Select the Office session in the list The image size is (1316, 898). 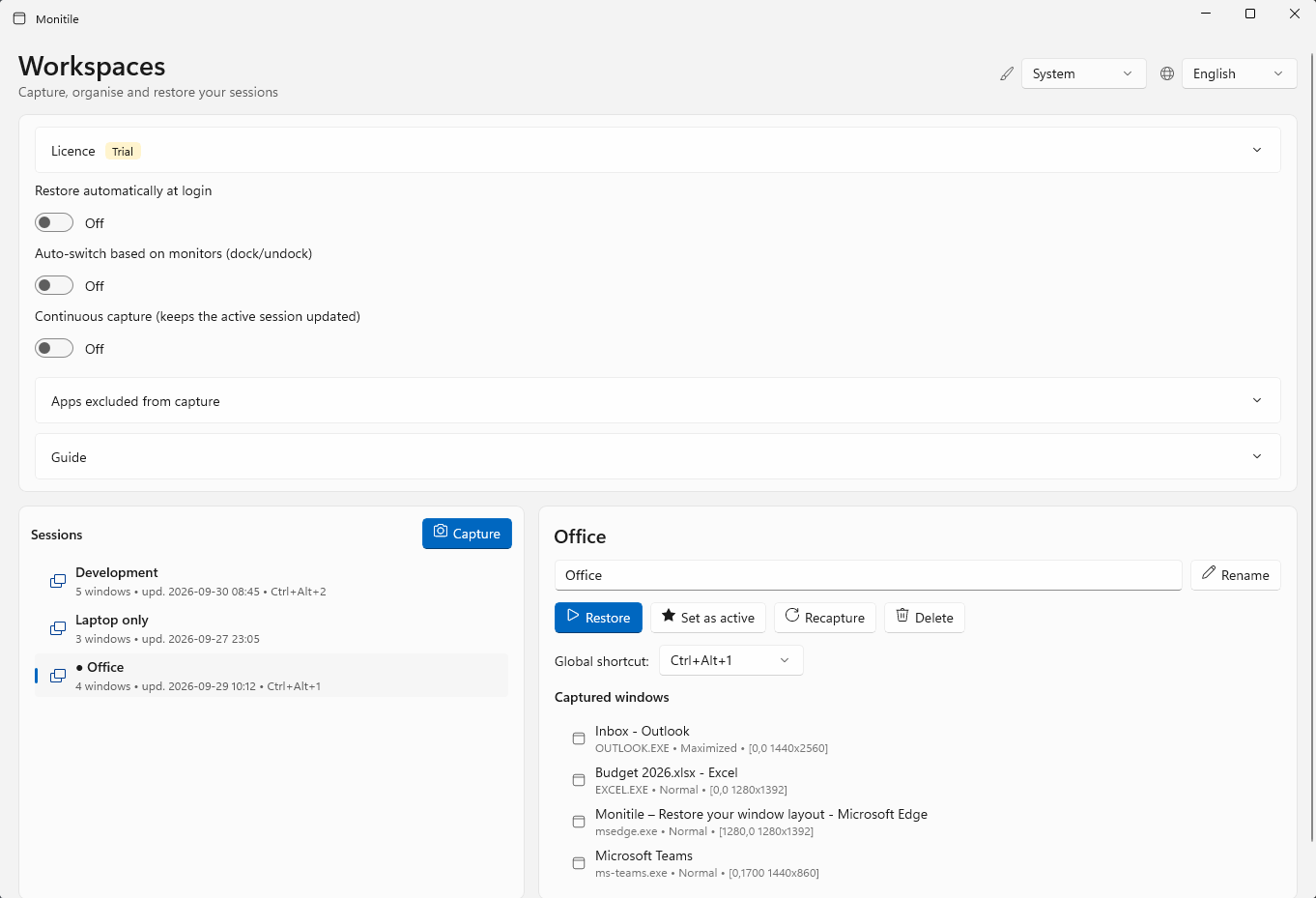[272, 676]
